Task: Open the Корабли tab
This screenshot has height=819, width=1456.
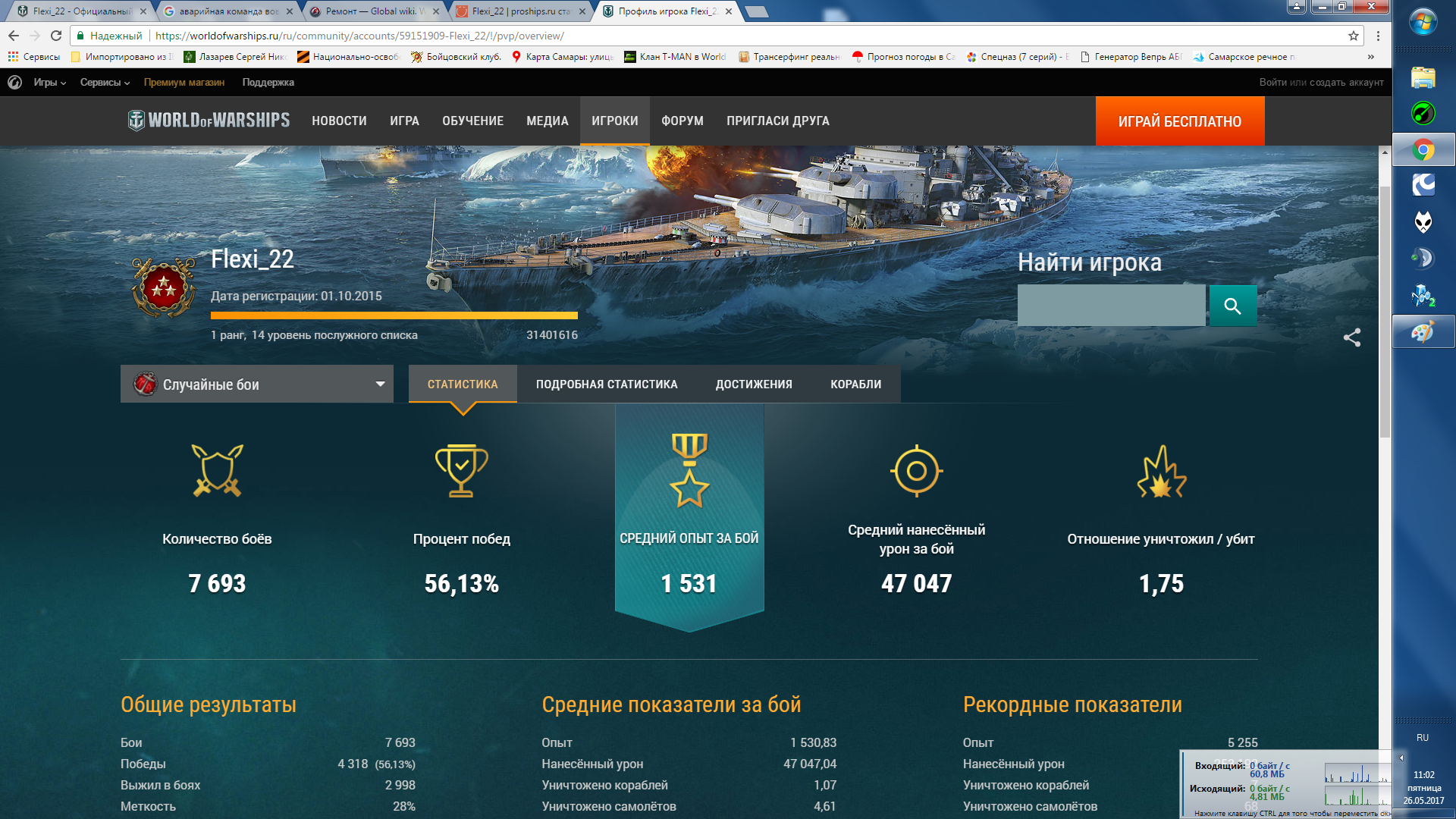Action: [x=855, y=384]
